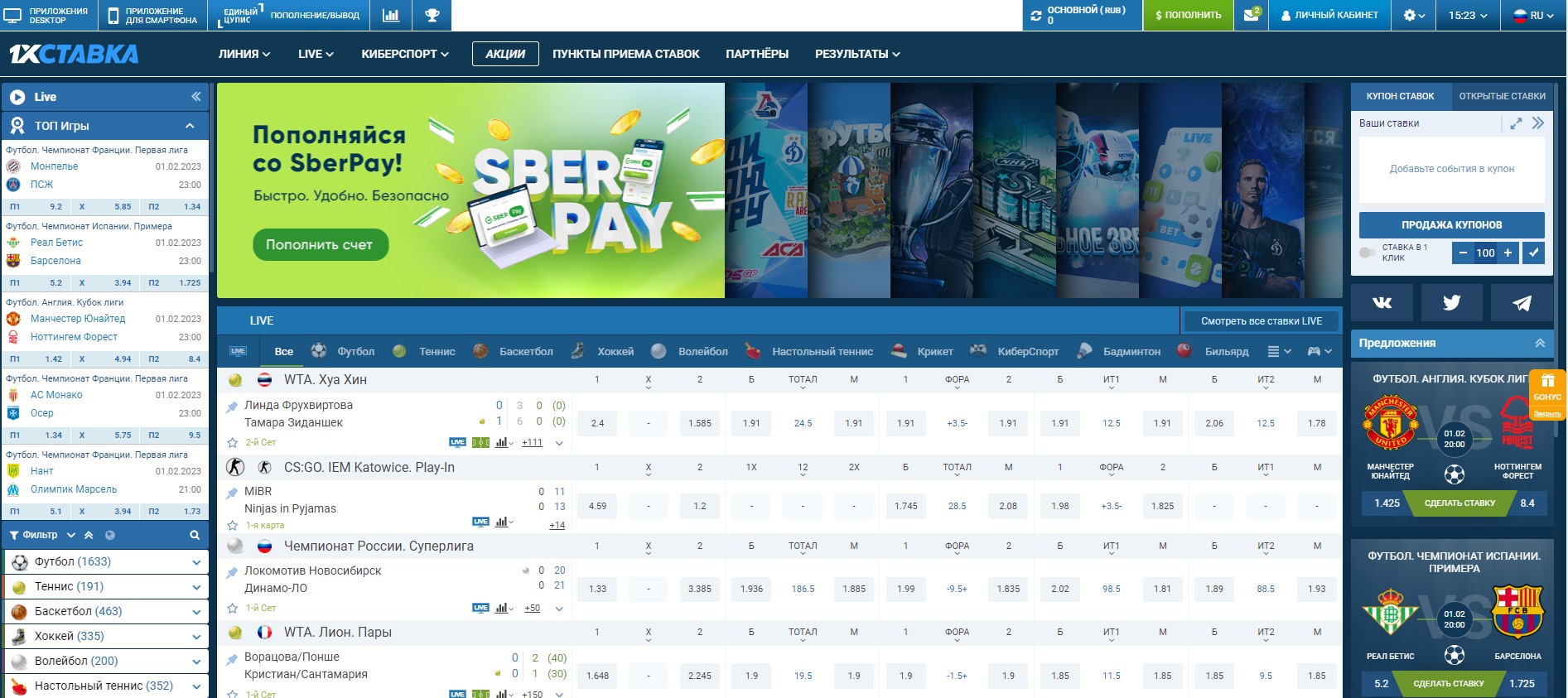Open the Приложения Desktop link

pos(47,15)
